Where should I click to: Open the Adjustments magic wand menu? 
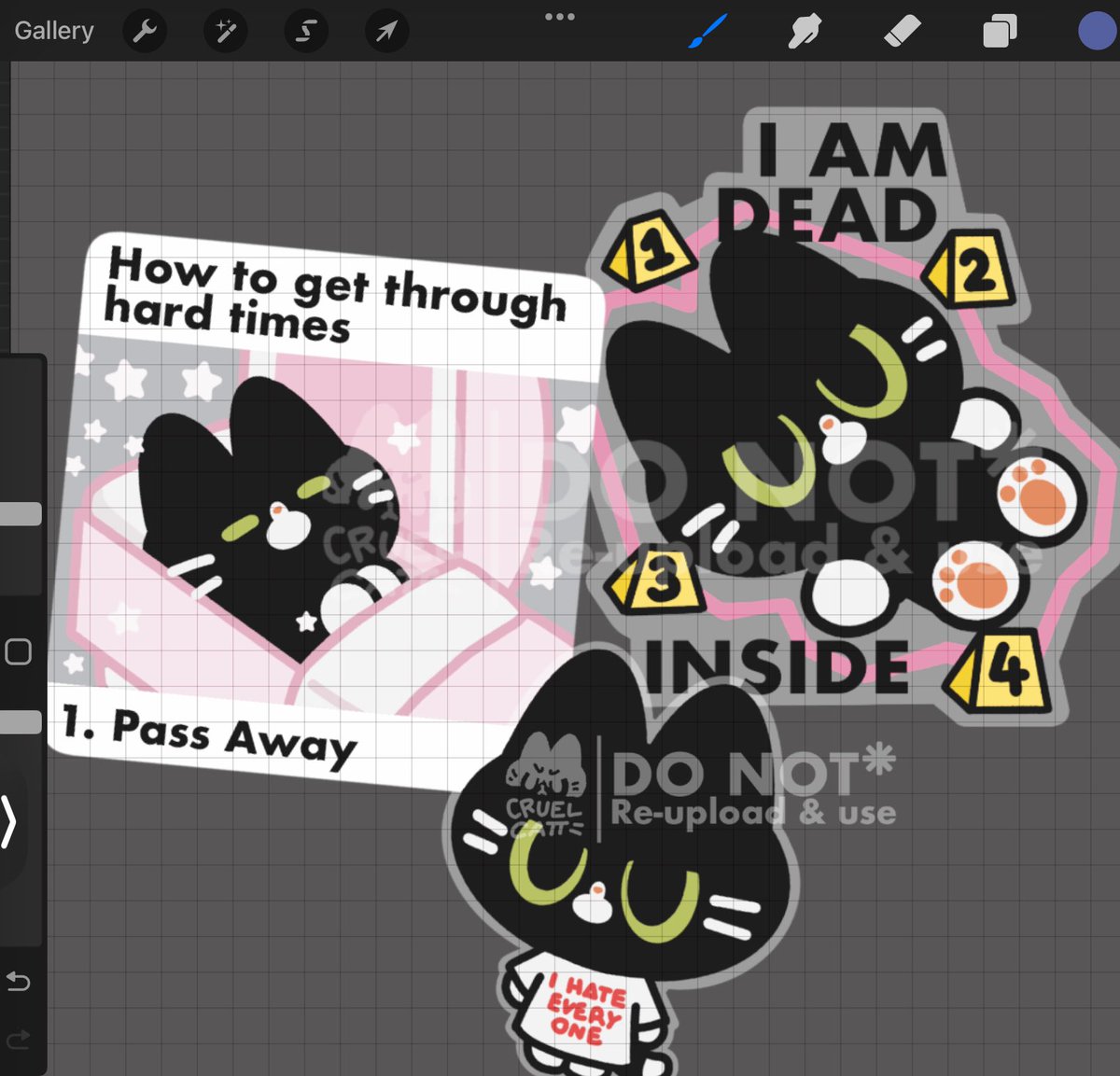[x=226, y=32]
